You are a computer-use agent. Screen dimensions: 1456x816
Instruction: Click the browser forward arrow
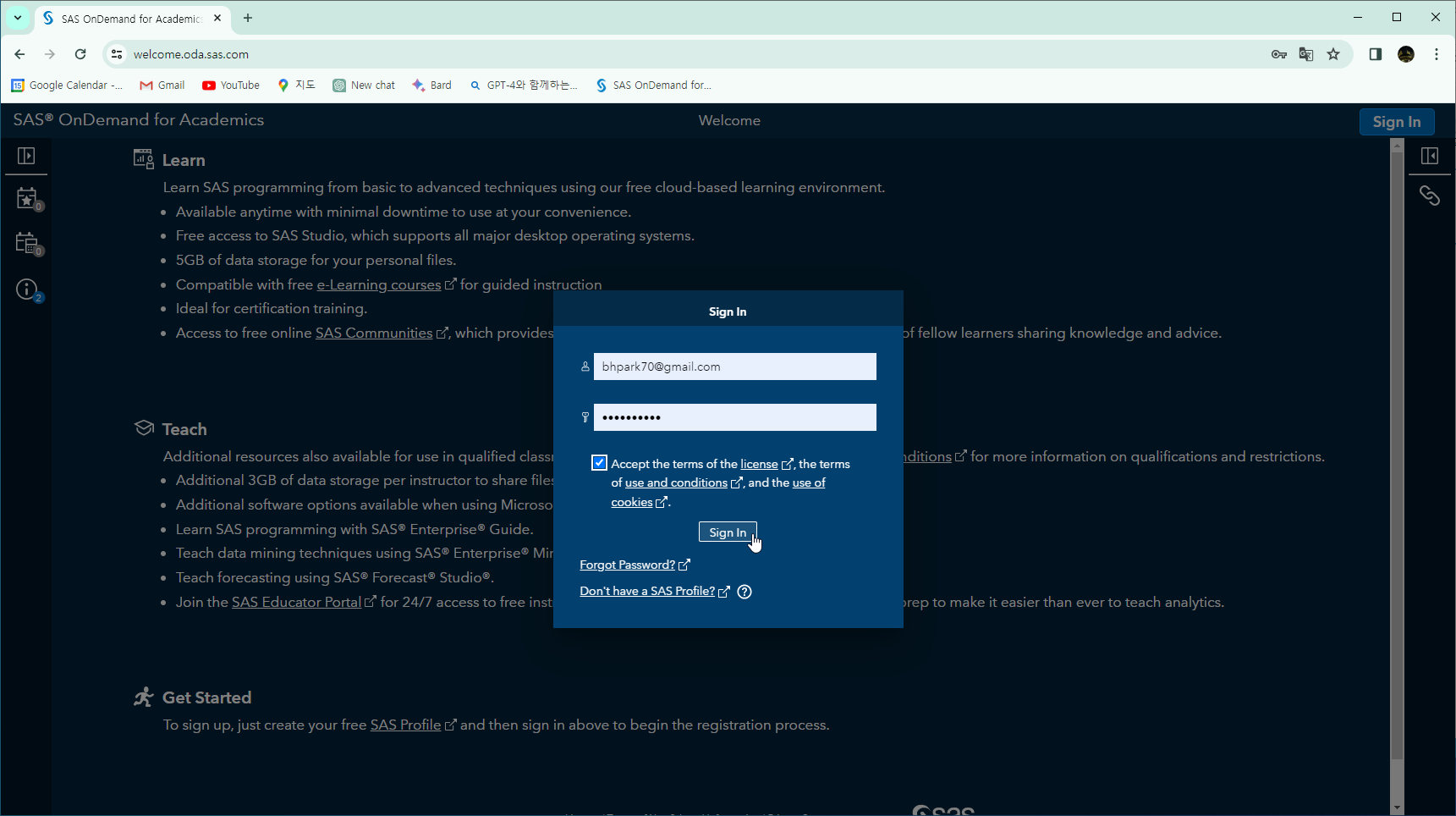coord(50,54)
